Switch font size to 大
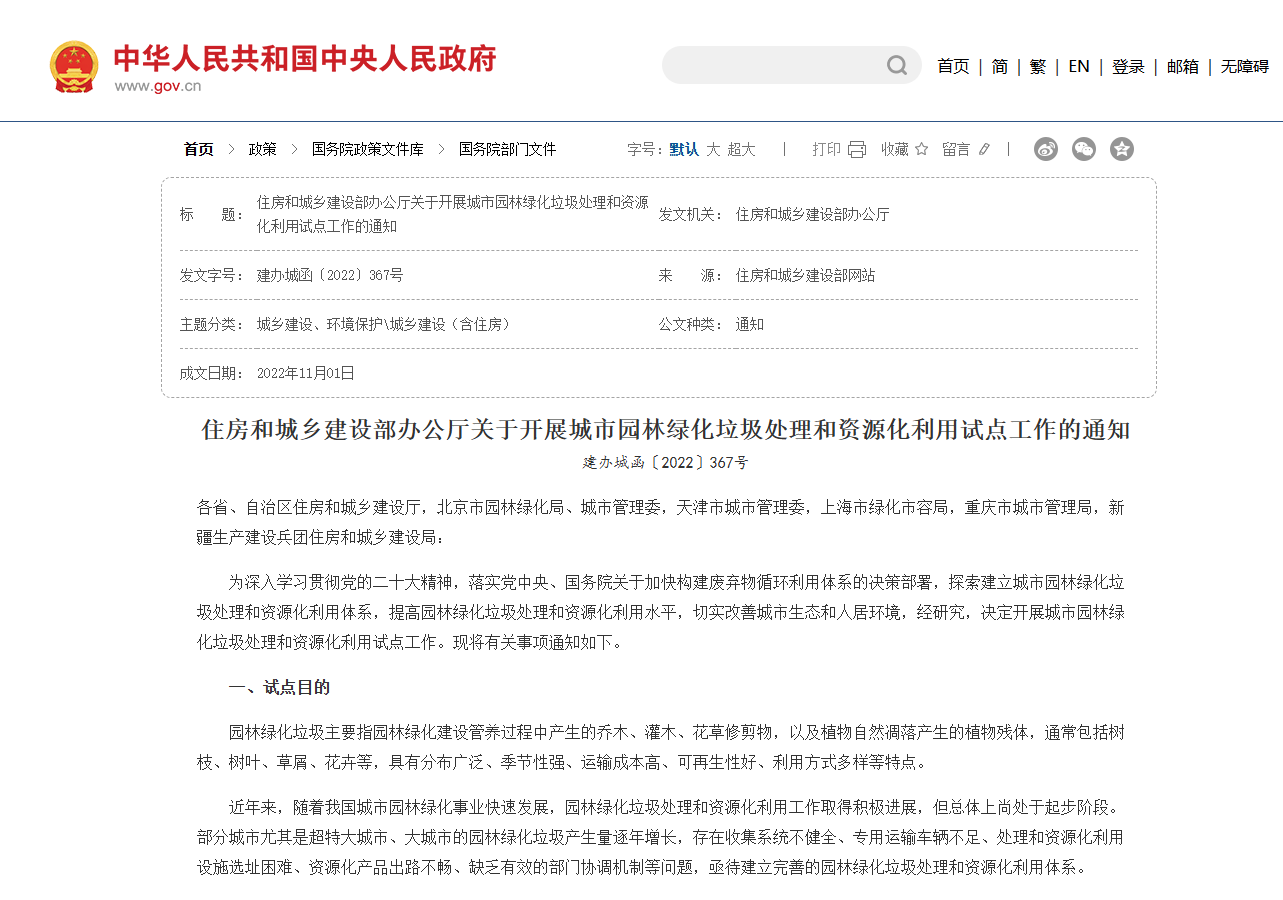This screenshot has width=1283, height=900. [x=713, y=150]
